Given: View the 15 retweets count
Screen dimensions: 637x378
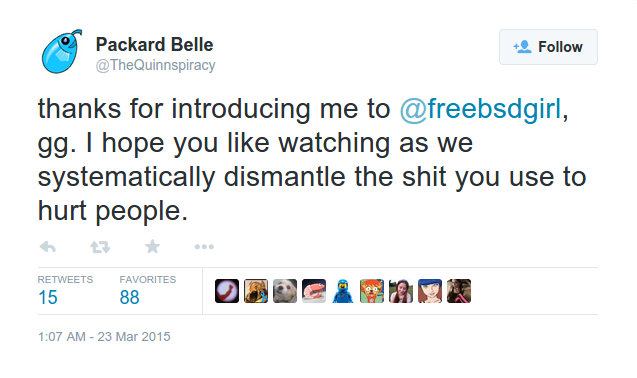Looking at the screenshot, I should pos(48,298).
